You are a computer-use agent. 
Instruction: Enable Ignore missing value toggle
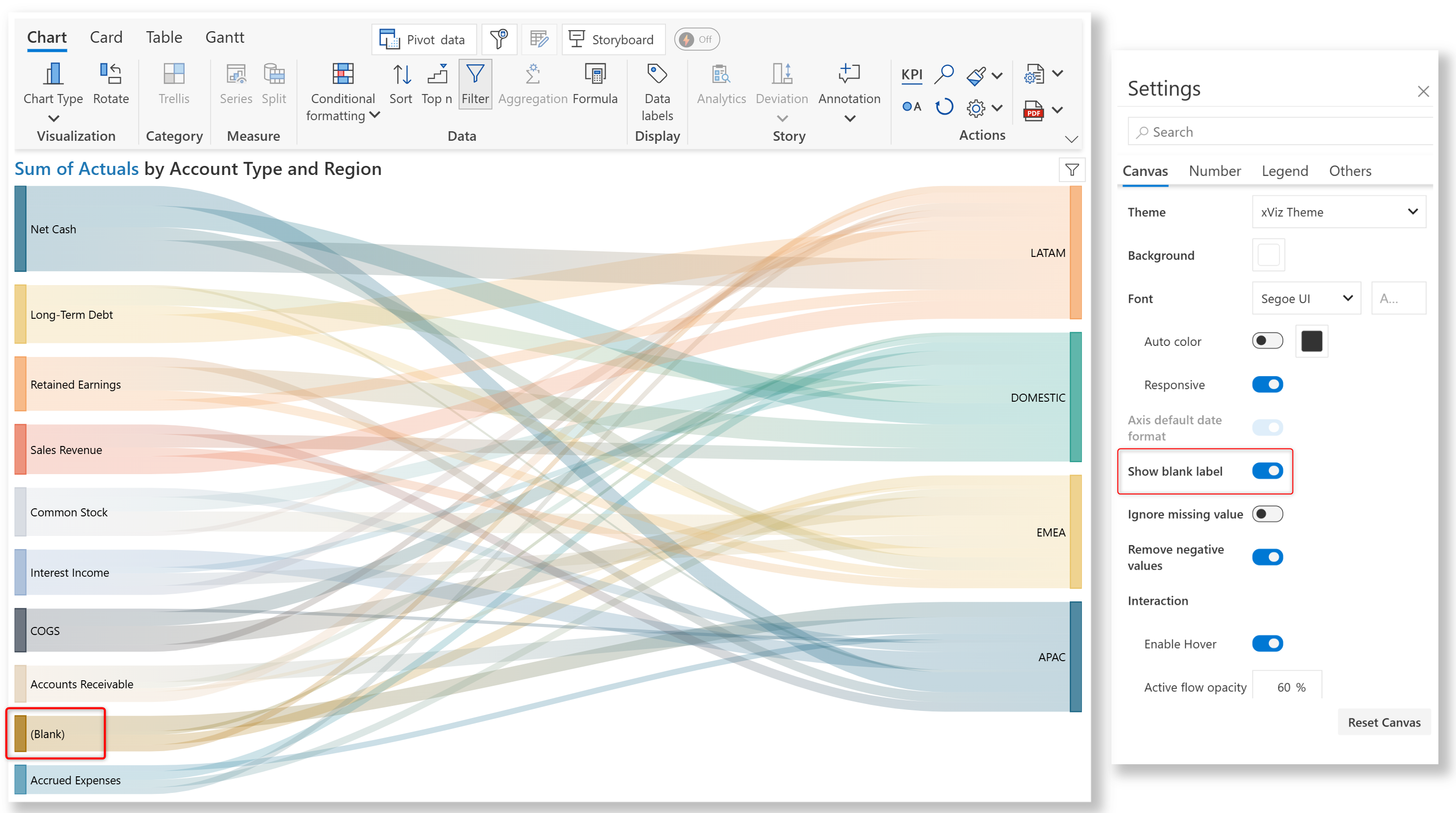click(1267, 514)
